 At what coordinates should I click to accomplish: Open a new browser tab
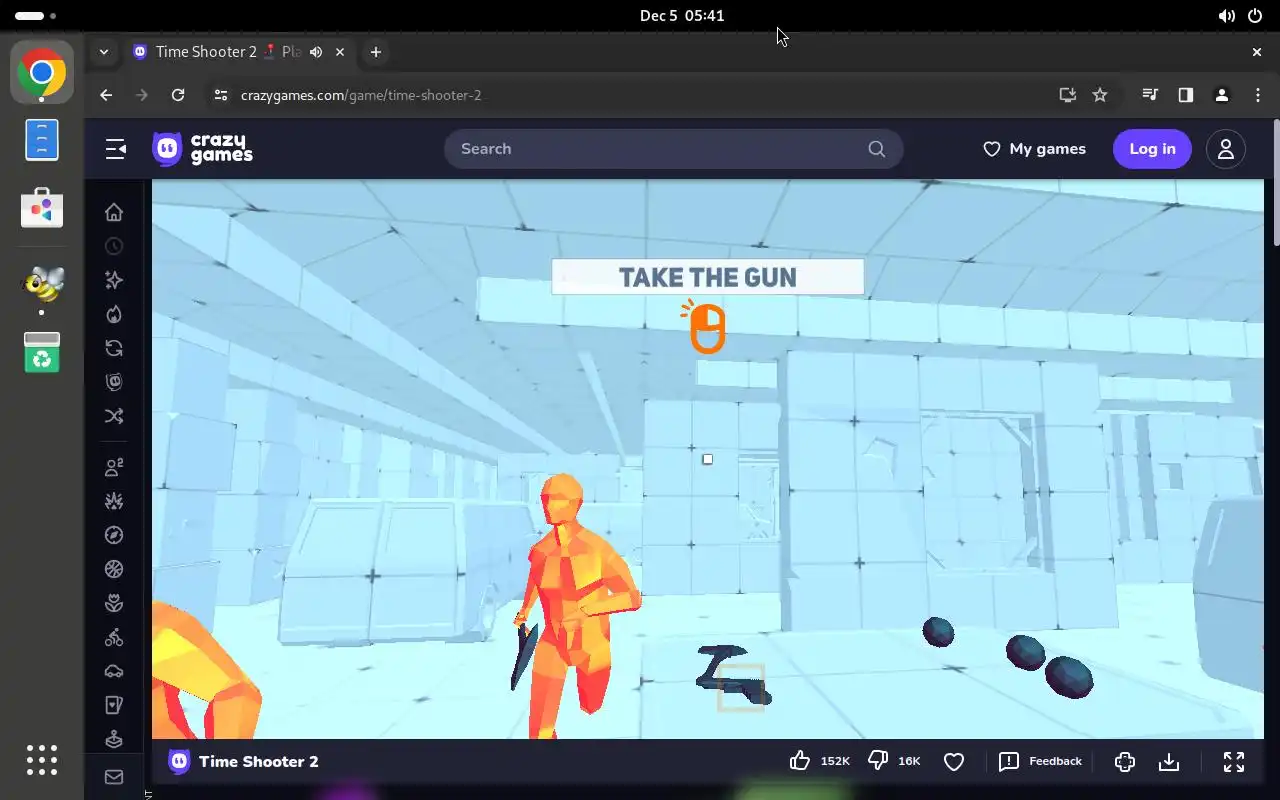pos(376,52)
